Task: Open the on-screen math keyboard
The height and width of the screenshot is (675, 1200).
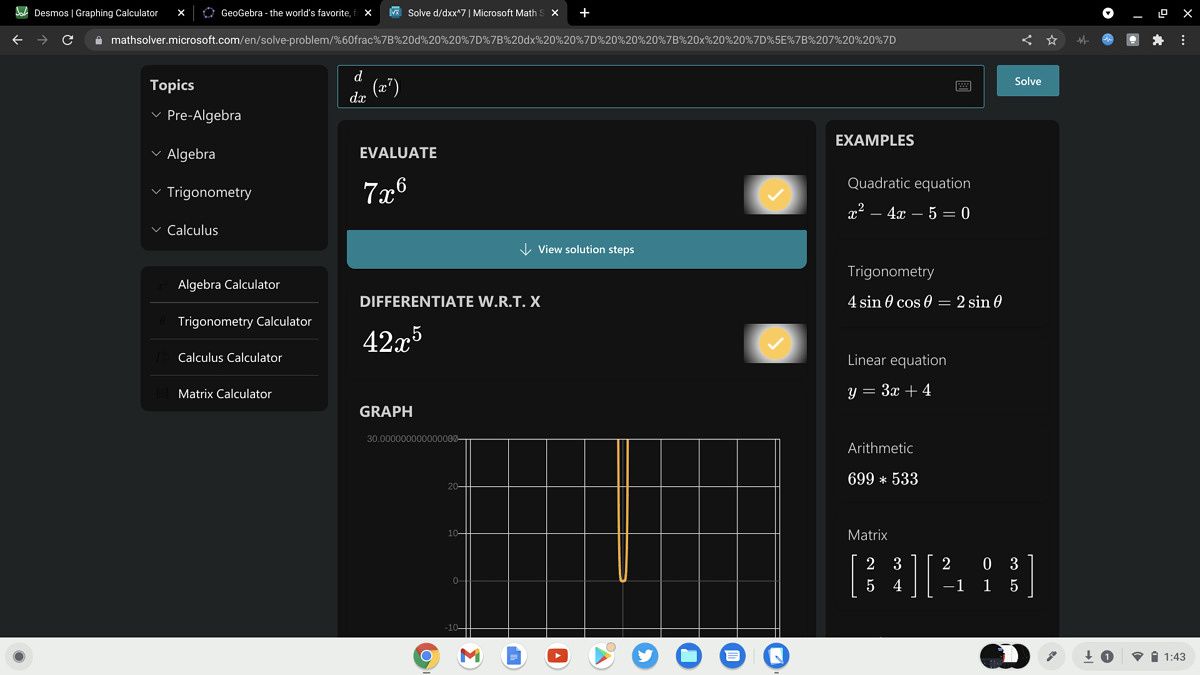Action: (x=962, y=86)
